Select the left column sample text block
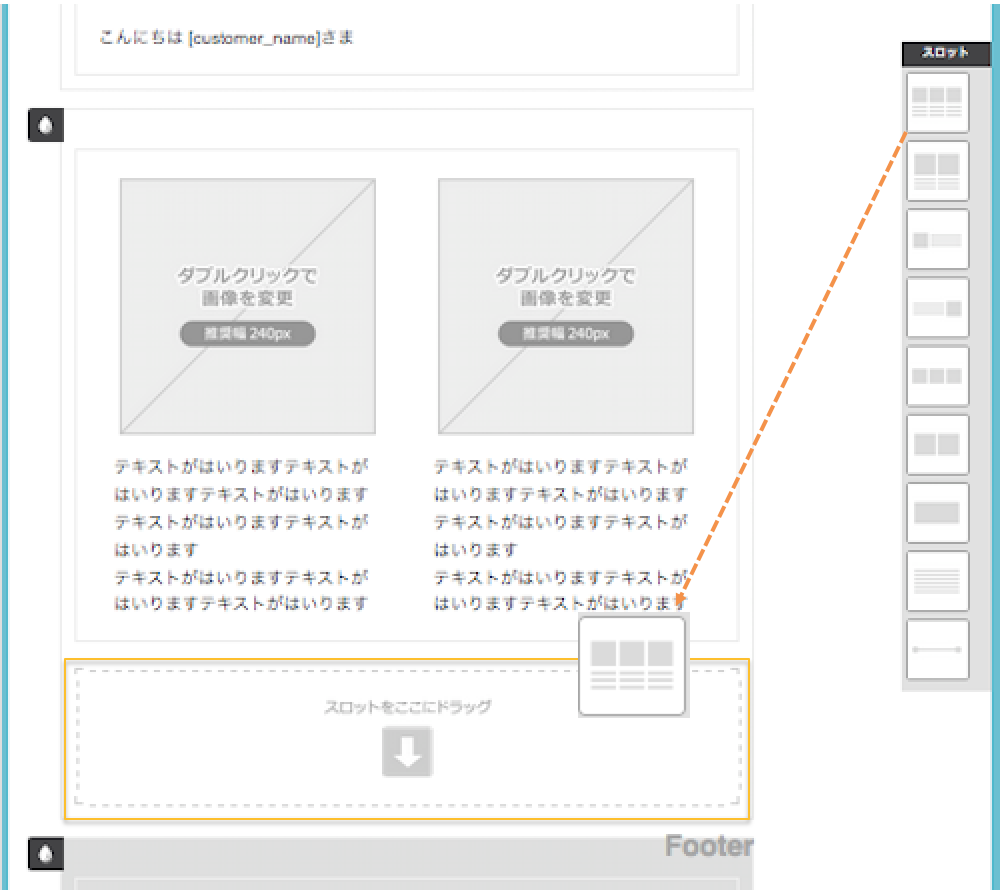The image size is (1000, 894). pyautogui.click(x=241, y=535)
